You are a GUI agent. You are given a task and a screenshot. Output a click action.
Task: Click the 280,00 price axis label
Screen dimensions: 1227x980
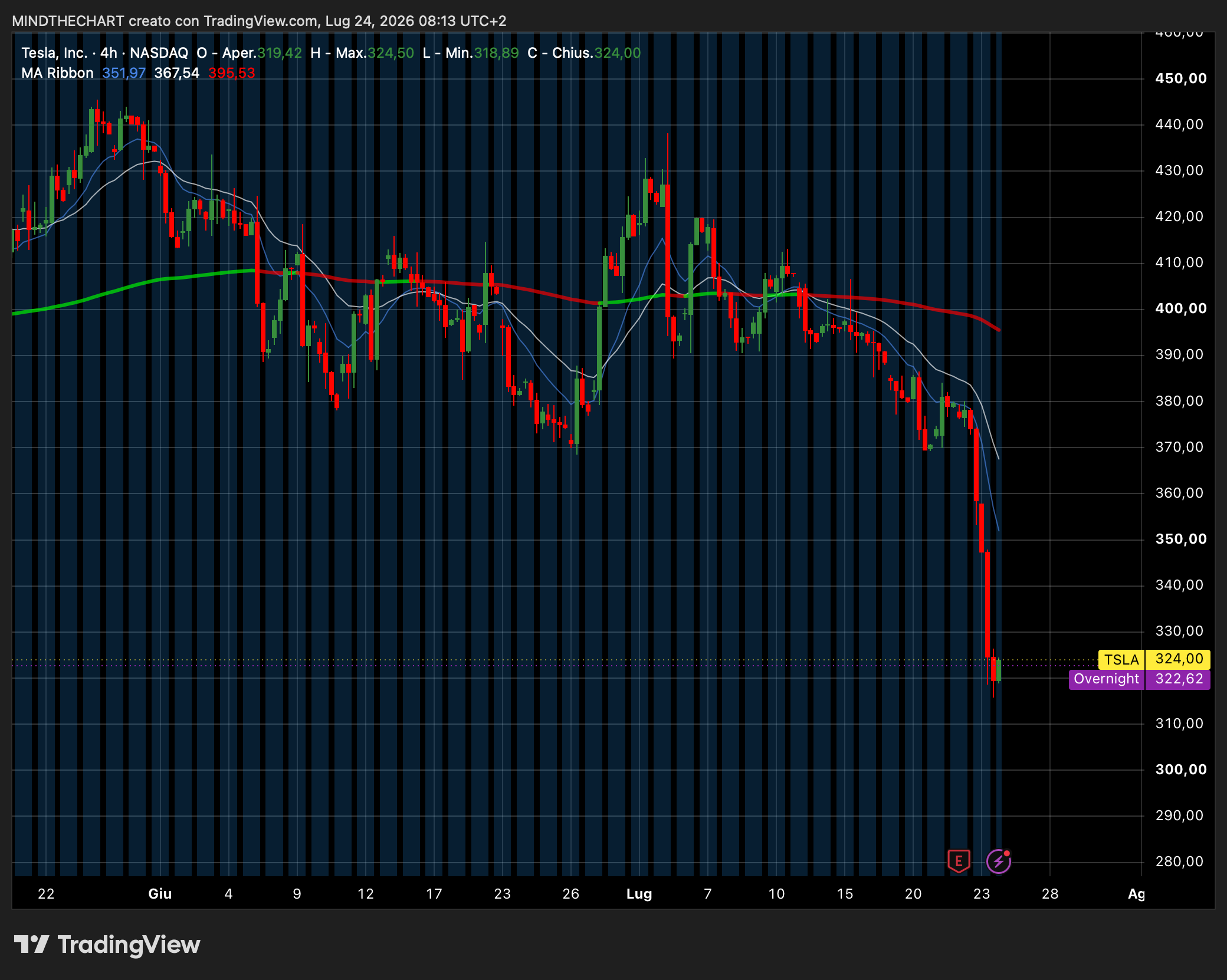(1179, 861)
